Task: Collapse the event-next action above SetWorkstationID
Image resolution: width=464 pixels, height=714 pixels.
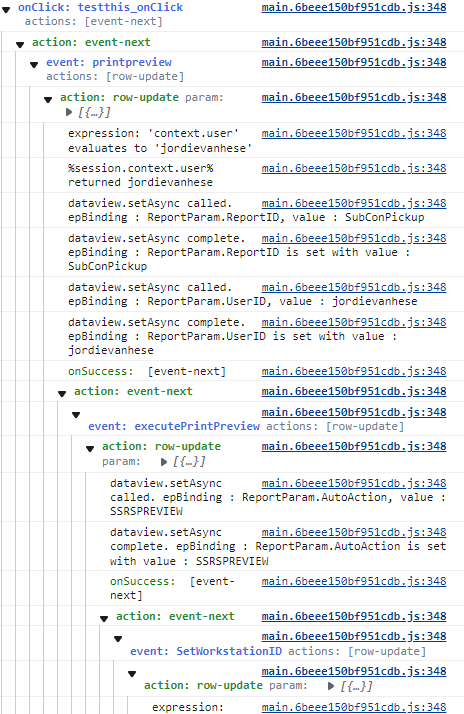Action: 104,618
